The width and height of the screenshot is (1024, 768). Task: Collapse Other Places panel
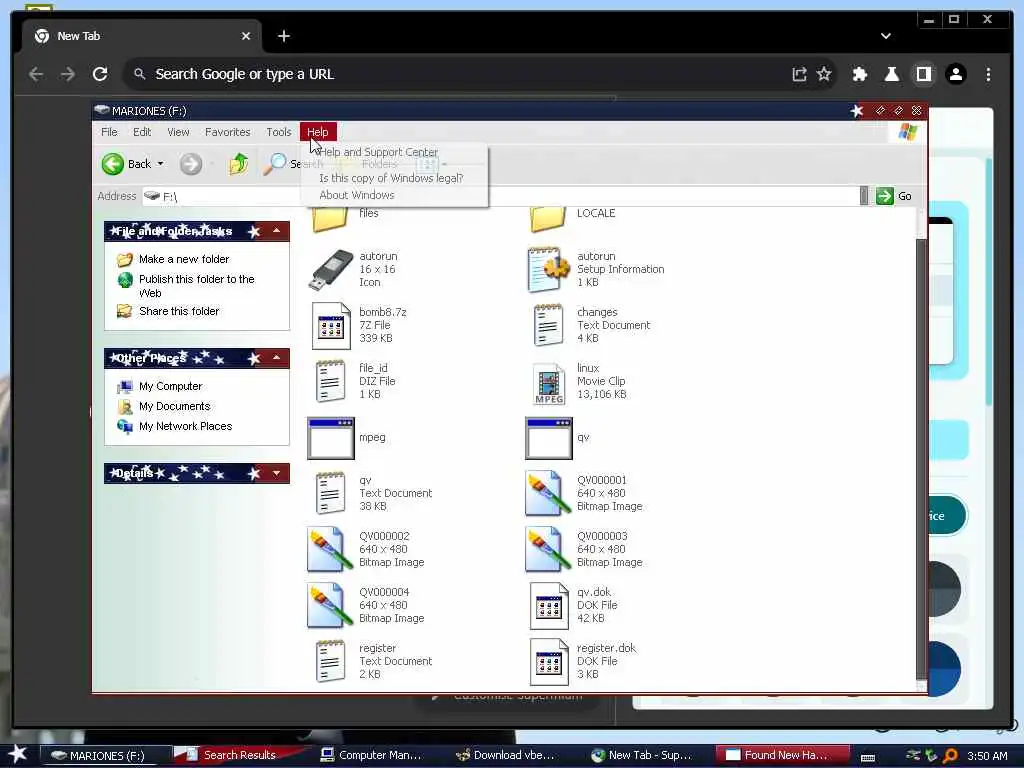[x=277, y=358]
